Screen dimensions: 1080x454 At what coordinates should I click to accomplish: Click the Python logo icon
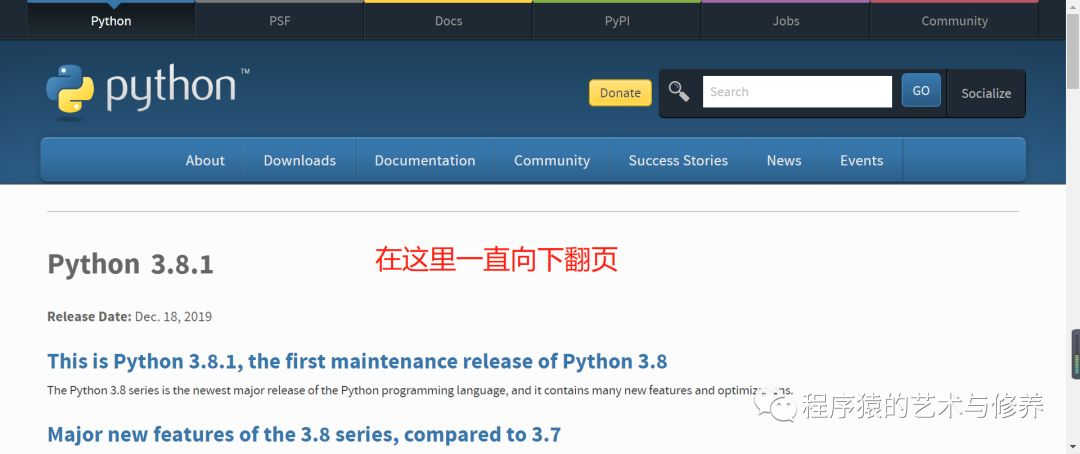[70, 89]
